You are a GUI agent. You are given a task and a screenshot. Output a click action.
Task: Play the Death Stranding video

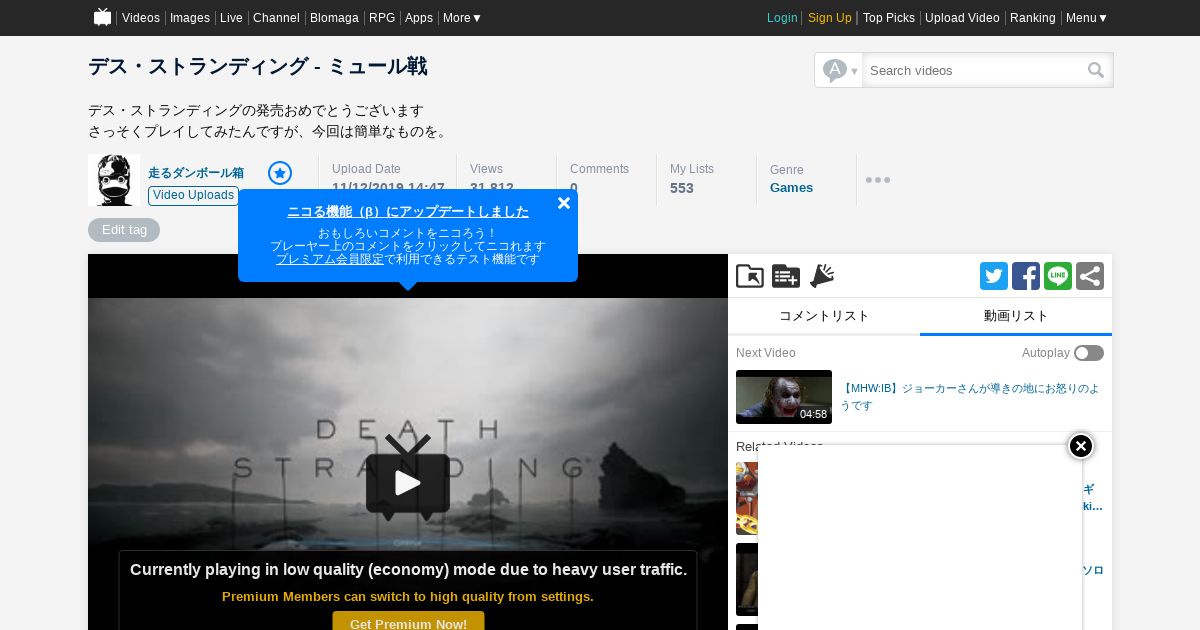[408, 483]
